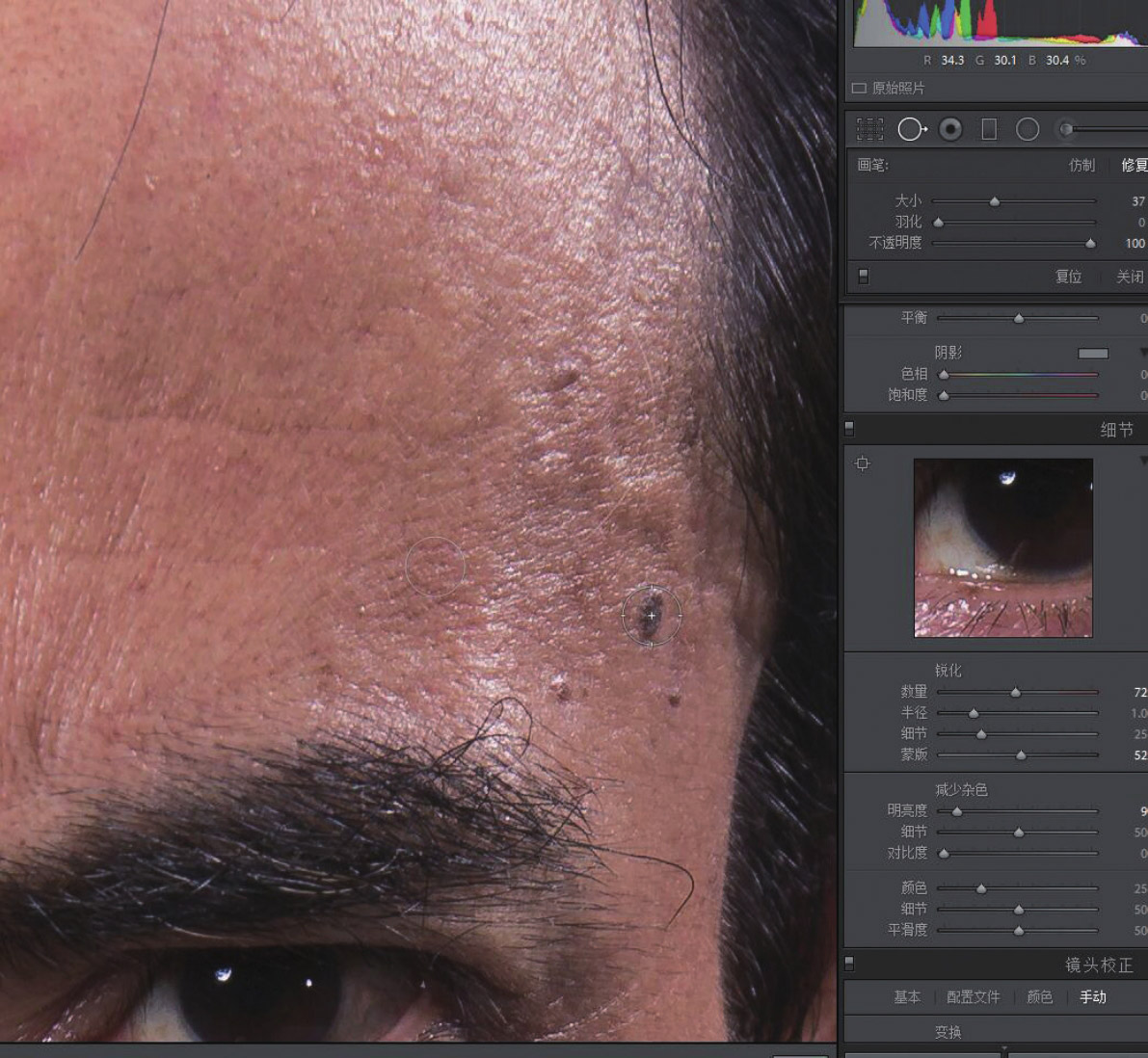1148x1058 pixels.
Task: Click the spot removal source circle on forehead
Action: tap(435, 567)
